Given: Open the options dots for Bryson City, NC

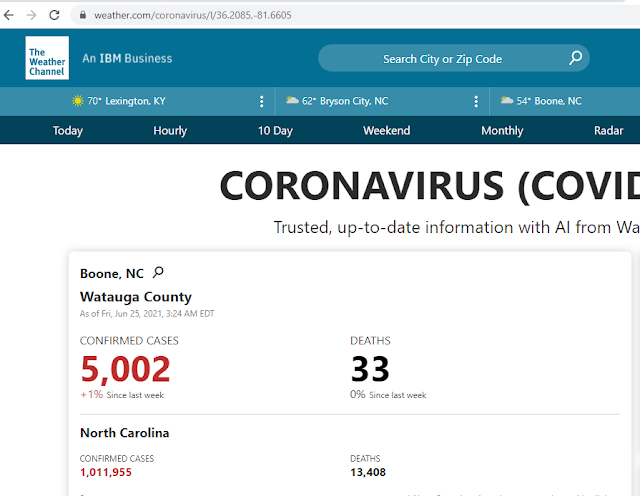Looking at the screenshot, I should tap(476, 101).
